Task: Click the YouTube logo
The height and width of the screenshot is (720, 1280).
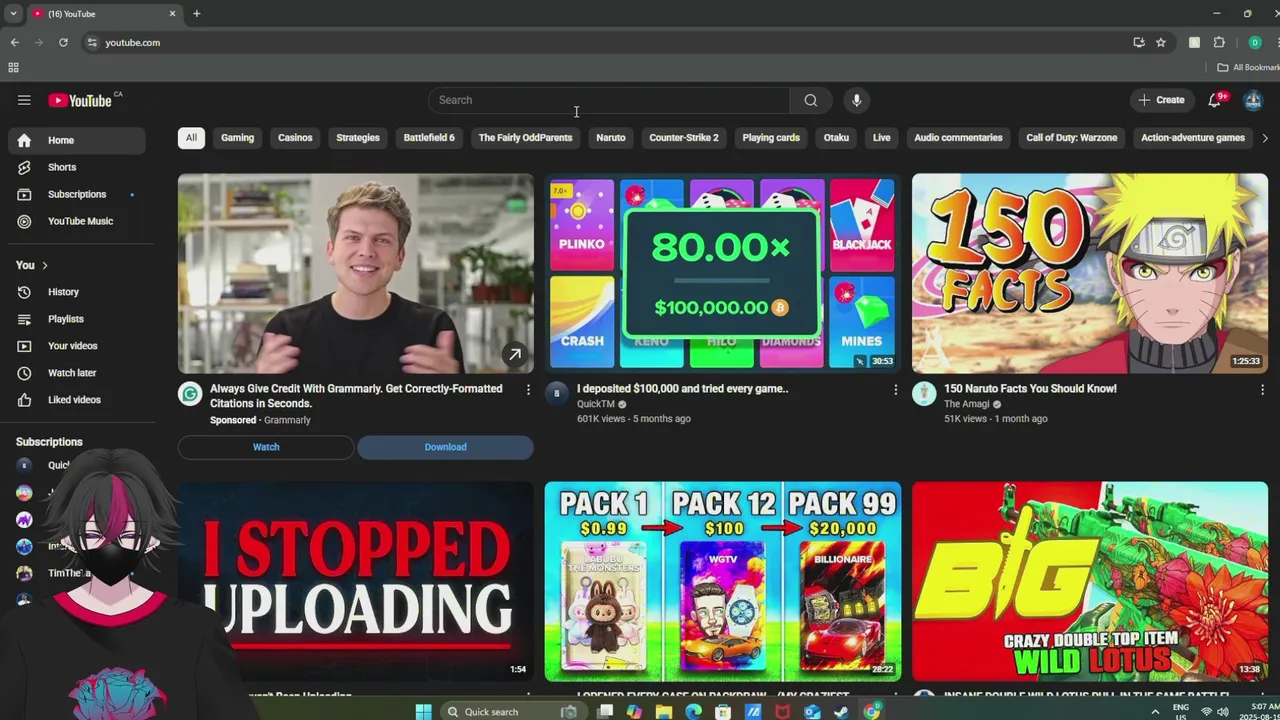Action: coord(80,100)
